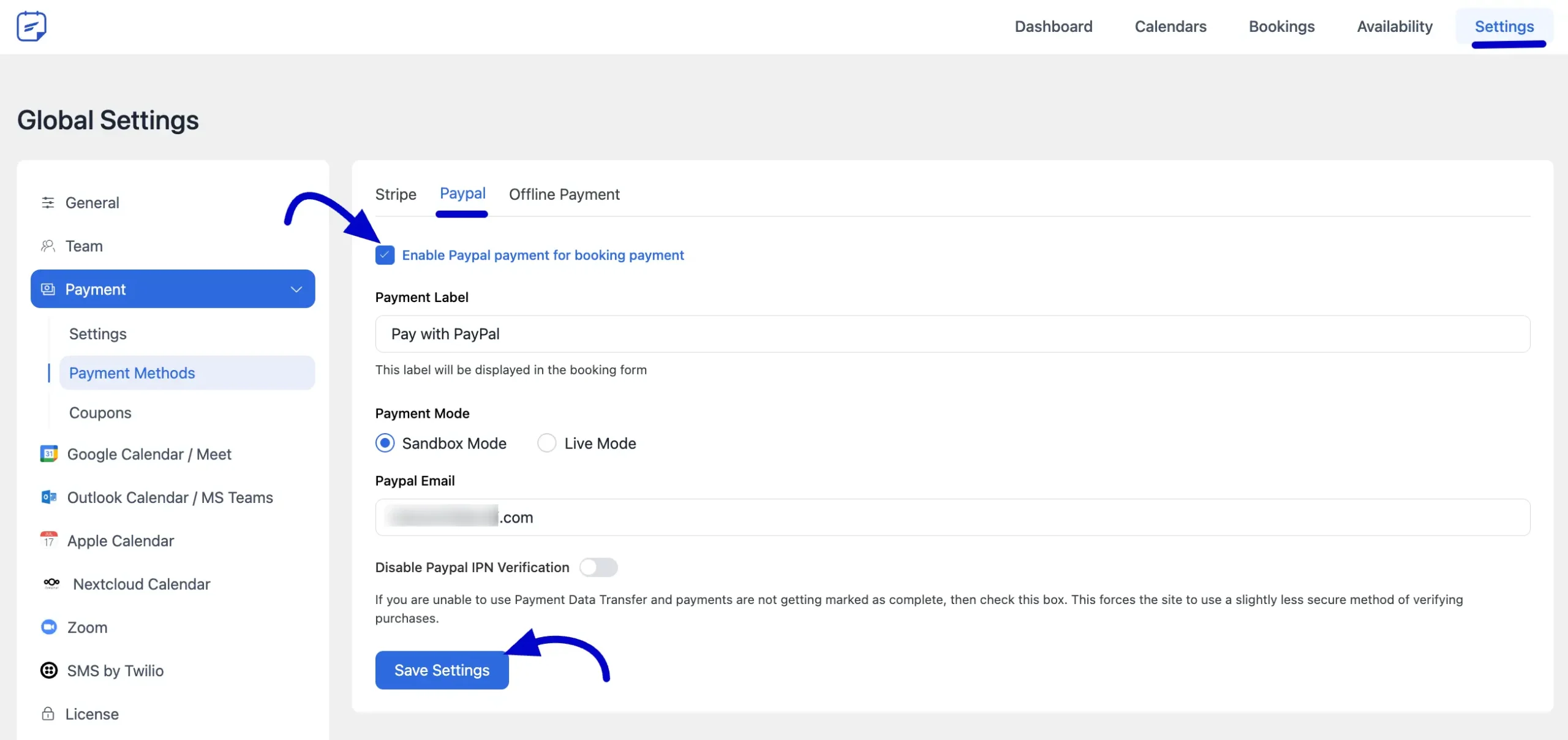This screenshot has height=740, width=1568.
Task: Switch to the Paypal tab
Action: (462, 194)
